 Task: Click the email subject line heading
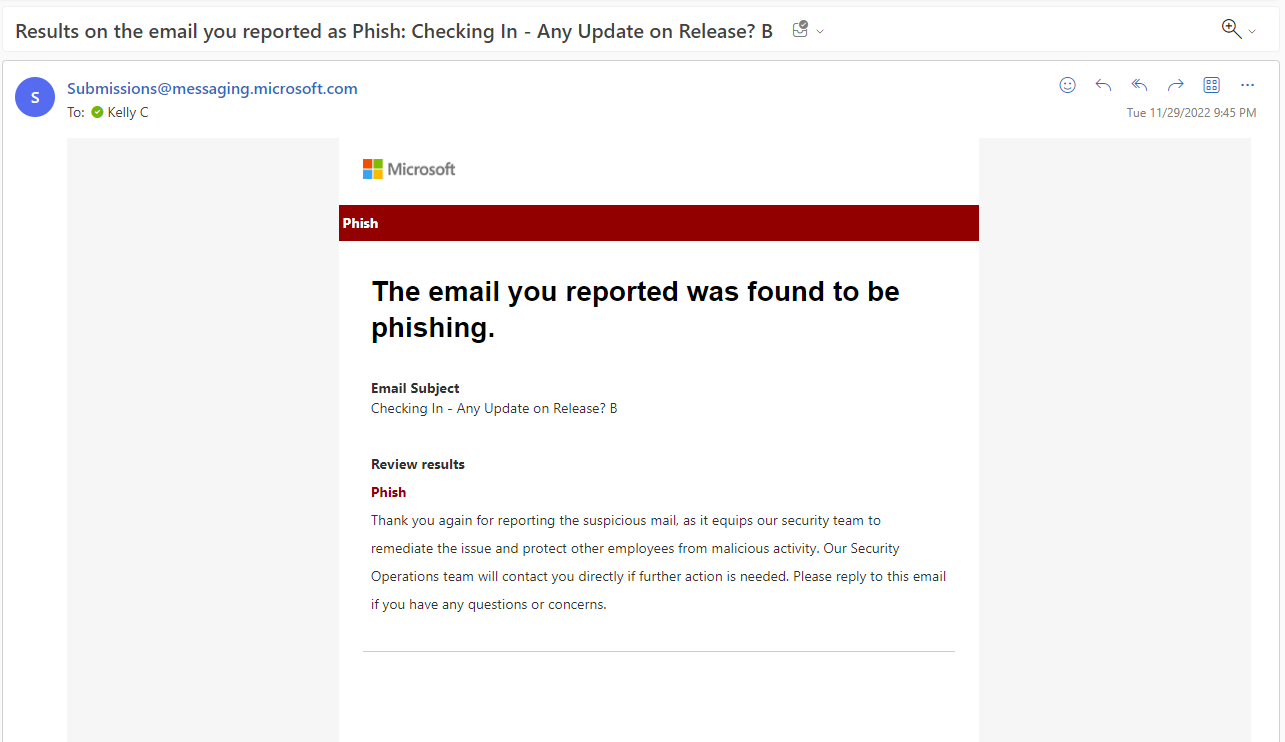394,31
